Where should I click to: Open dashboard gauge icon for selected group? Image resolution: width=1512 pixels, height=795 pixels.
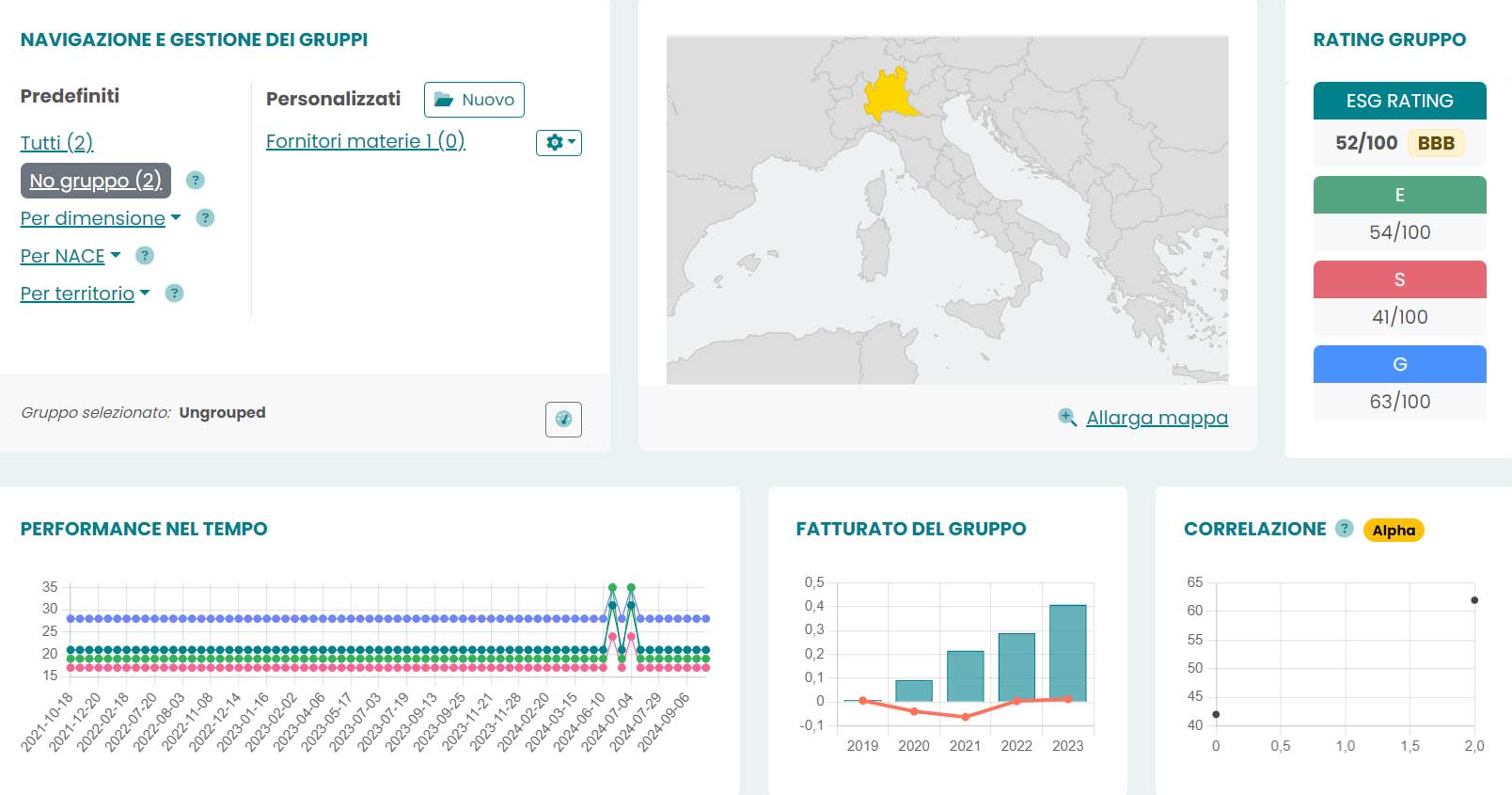coord(563,420)
